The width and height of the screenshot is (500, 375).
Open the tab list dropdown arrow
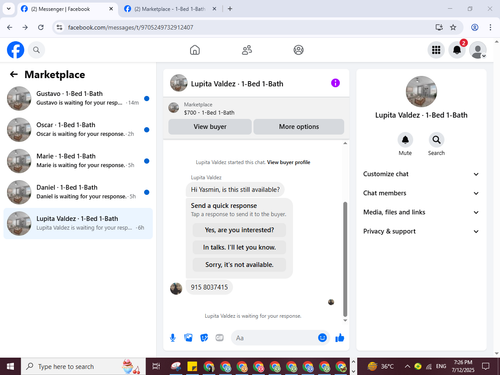coord(9,9)
